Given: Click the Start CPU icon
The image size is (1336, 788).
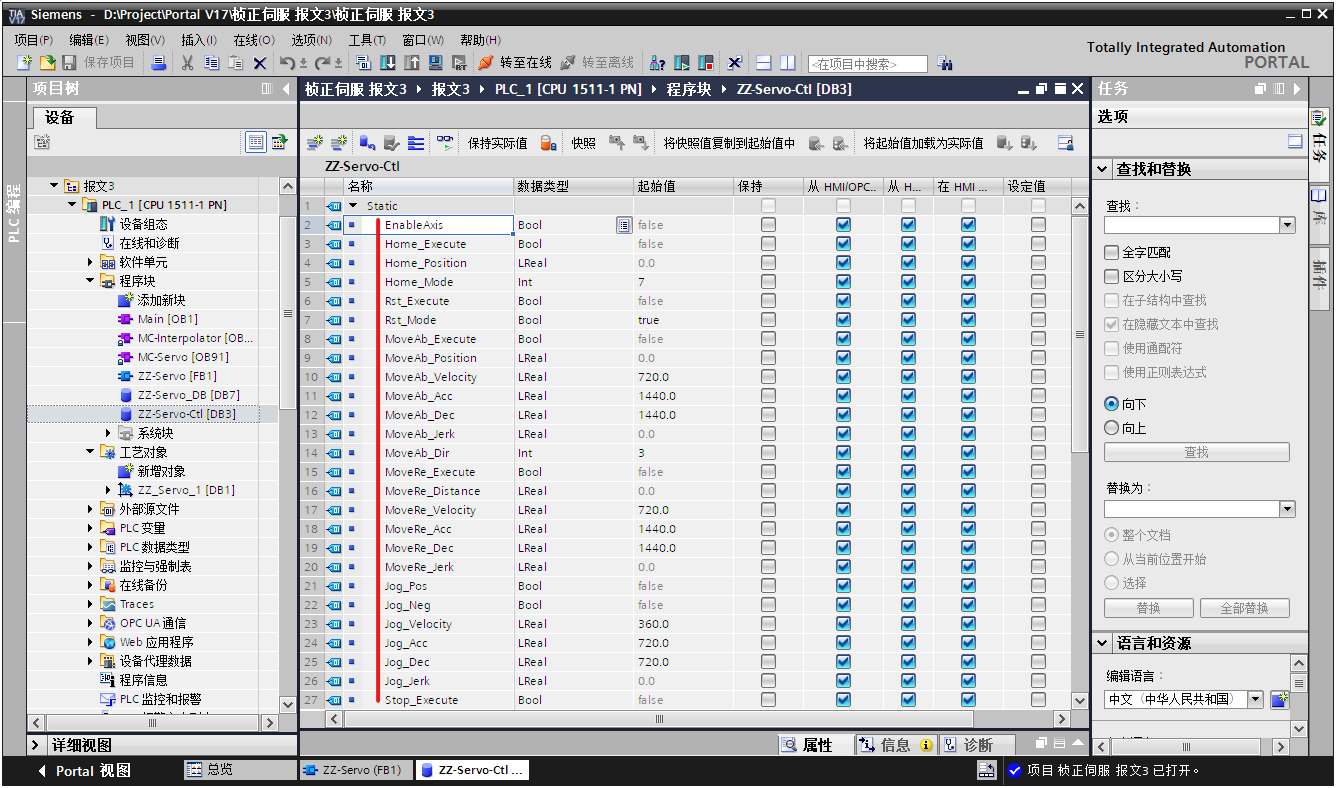Looking at the screenshot, I should [x=681, y=62].
